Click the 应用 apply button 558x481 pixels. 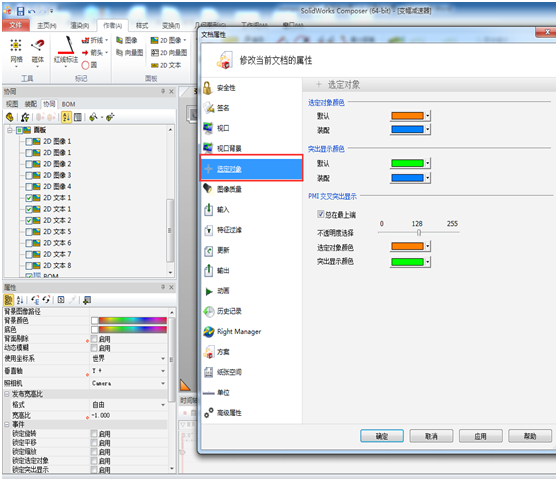[480, 436]
